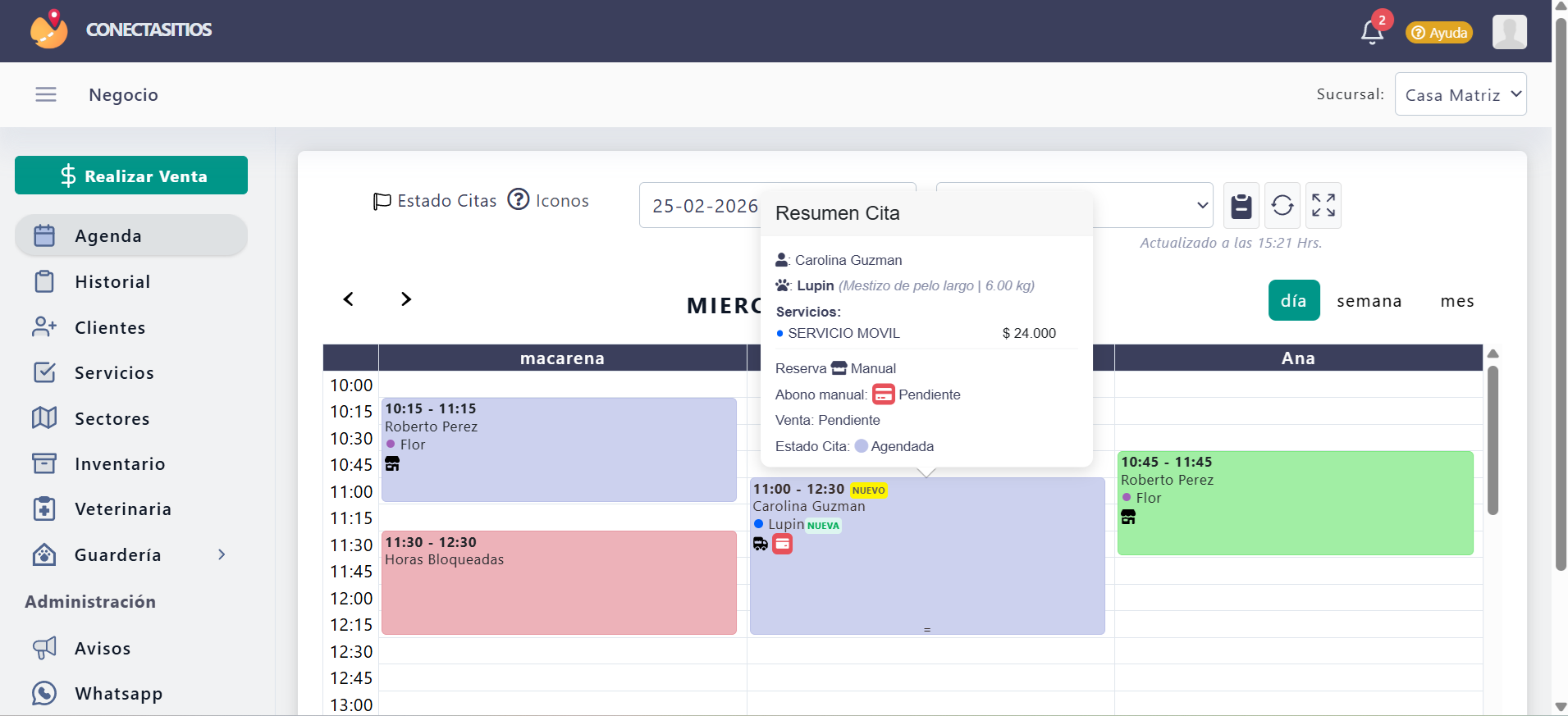The image size is (1568, 716).
Task: Switch calendar to mes view
Action: (1456, 301)
